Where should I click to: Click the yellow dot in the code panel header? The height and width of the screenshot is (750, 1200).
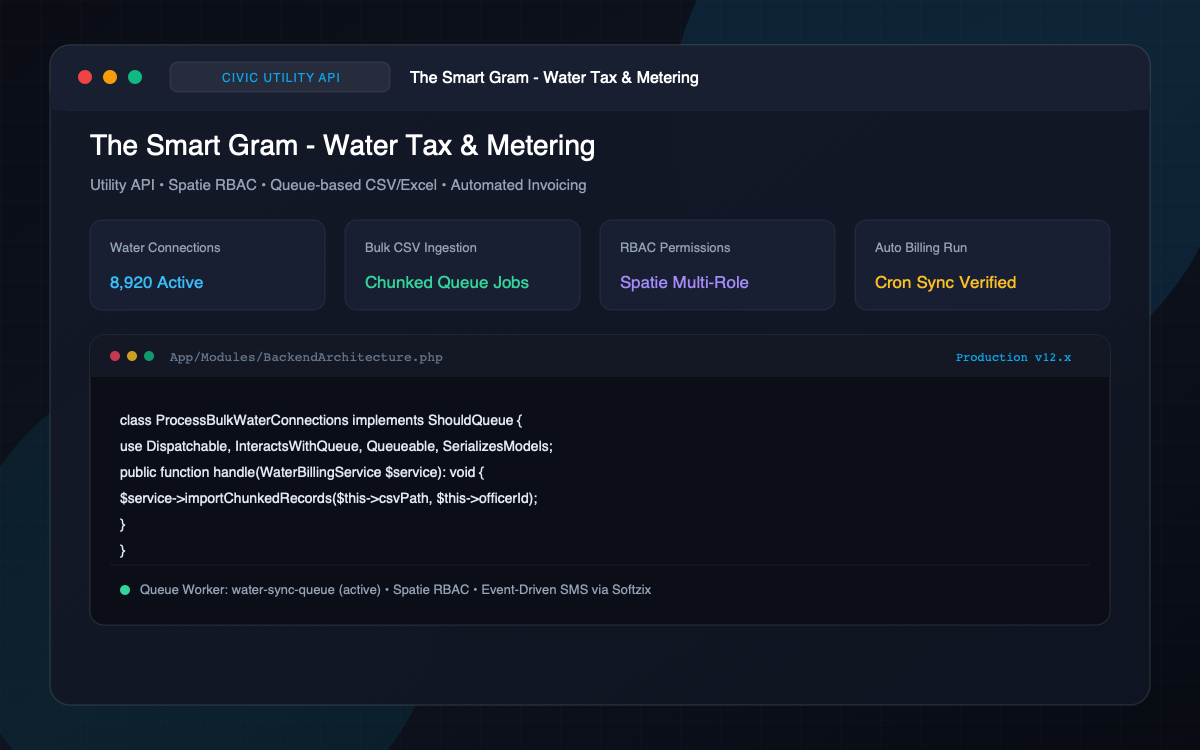pyautogui.click(x=132, y=356)
